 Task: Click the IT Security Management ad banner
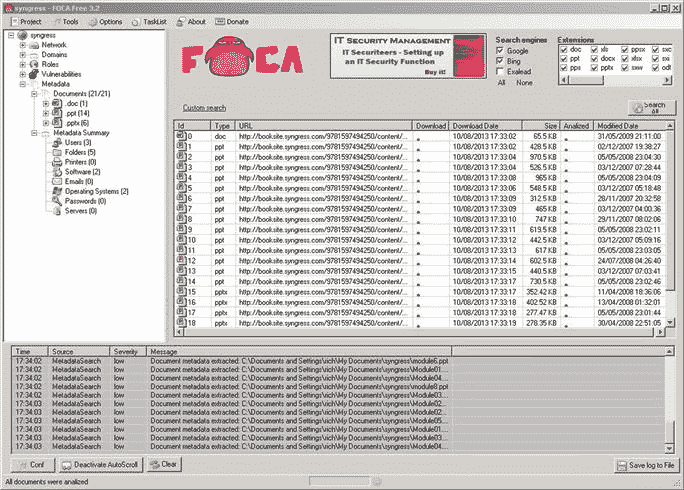coord(408,56)
